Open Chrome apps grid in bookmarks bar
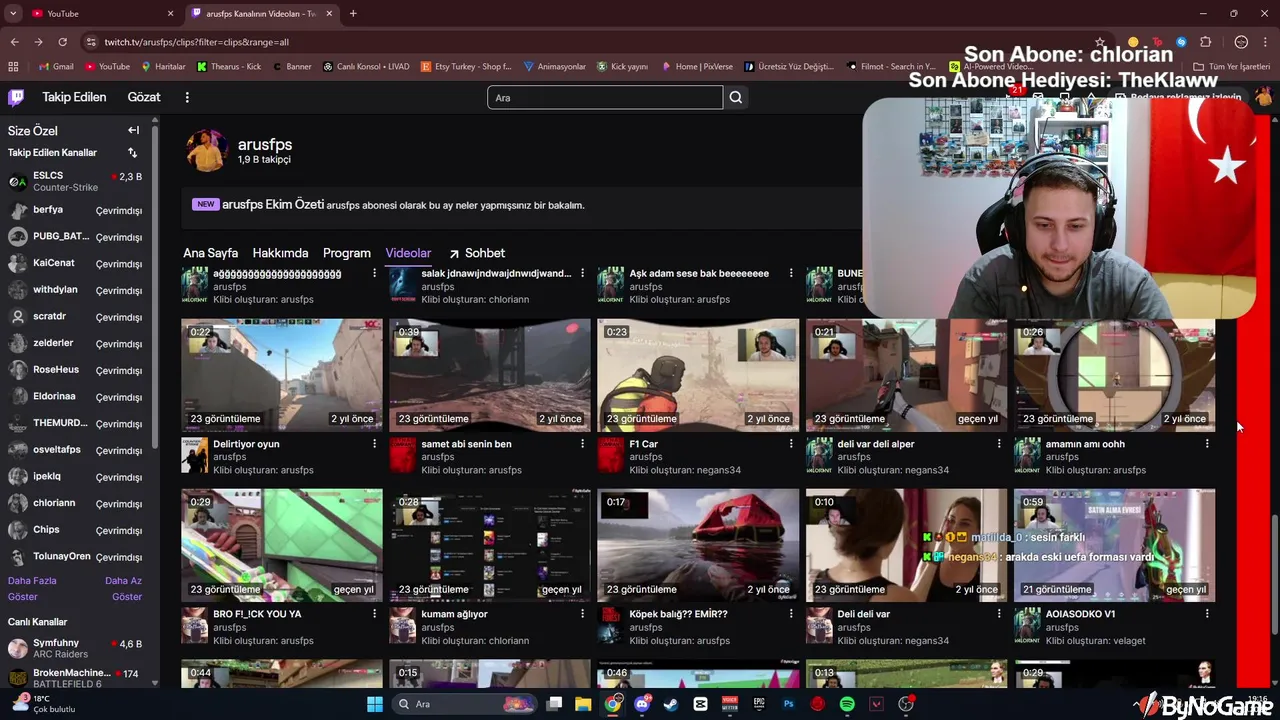1280x720 pixels. 13,66
